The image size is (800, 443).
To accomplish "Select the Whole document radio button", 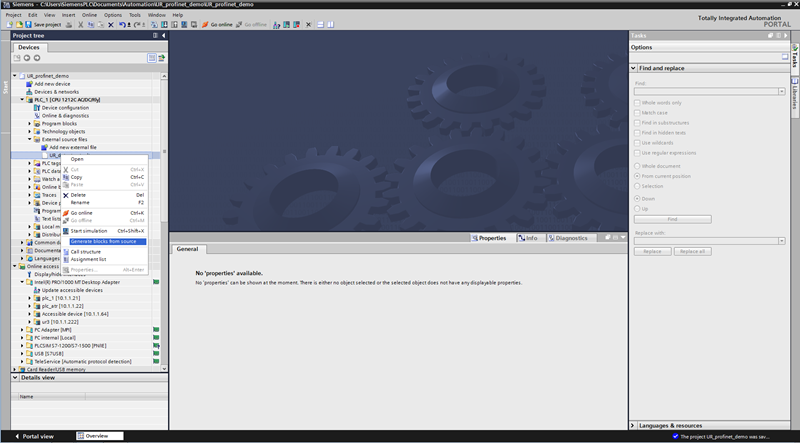I will point(637,166).
